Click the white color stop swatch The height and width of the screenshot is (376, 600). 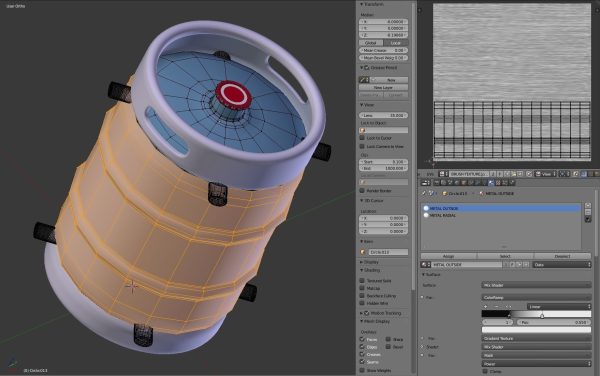coord(536,329)
